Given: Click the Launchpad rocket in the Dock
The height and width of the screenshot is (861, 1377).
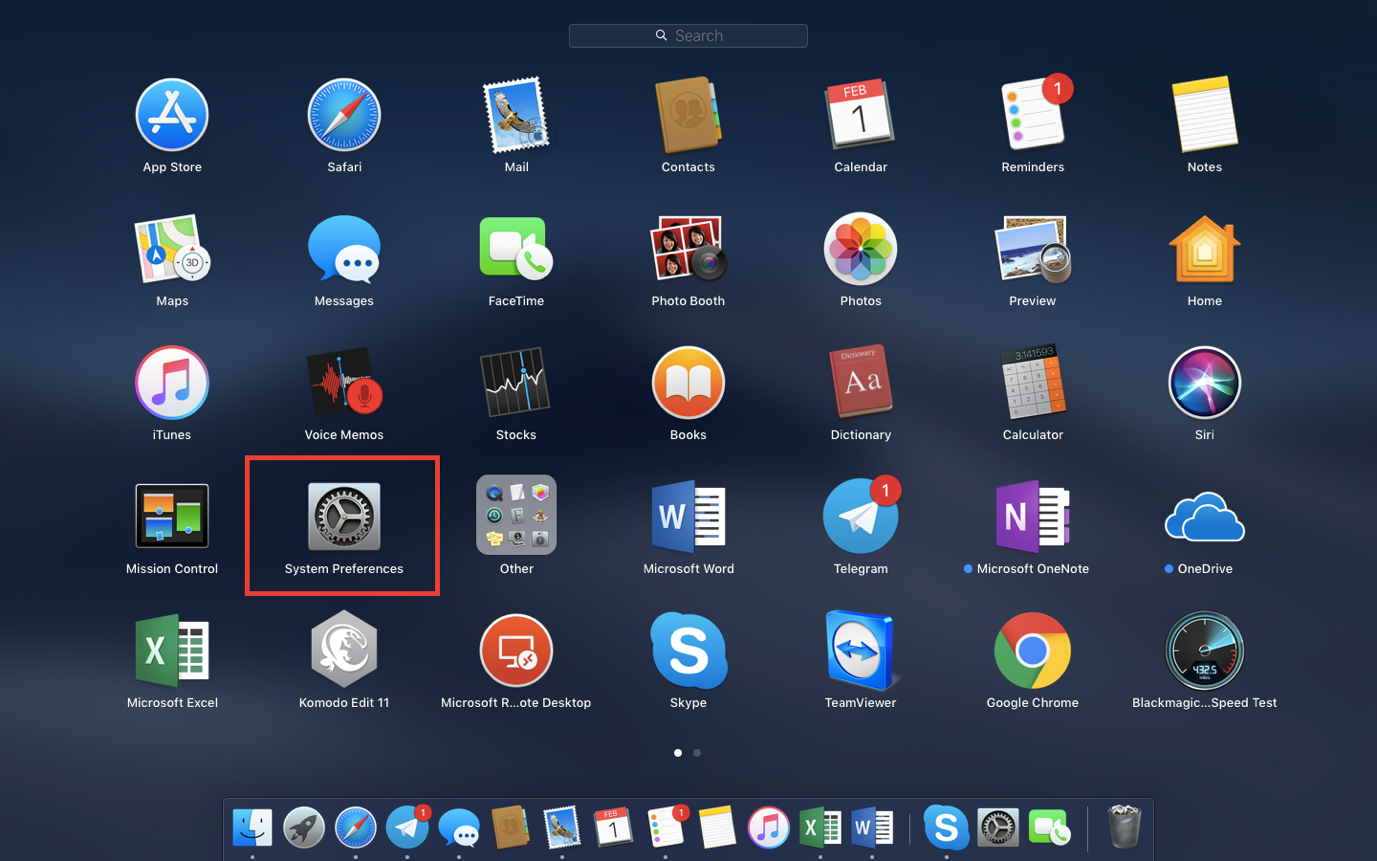Looking at the screenshot, I should (x=304, y=827).
